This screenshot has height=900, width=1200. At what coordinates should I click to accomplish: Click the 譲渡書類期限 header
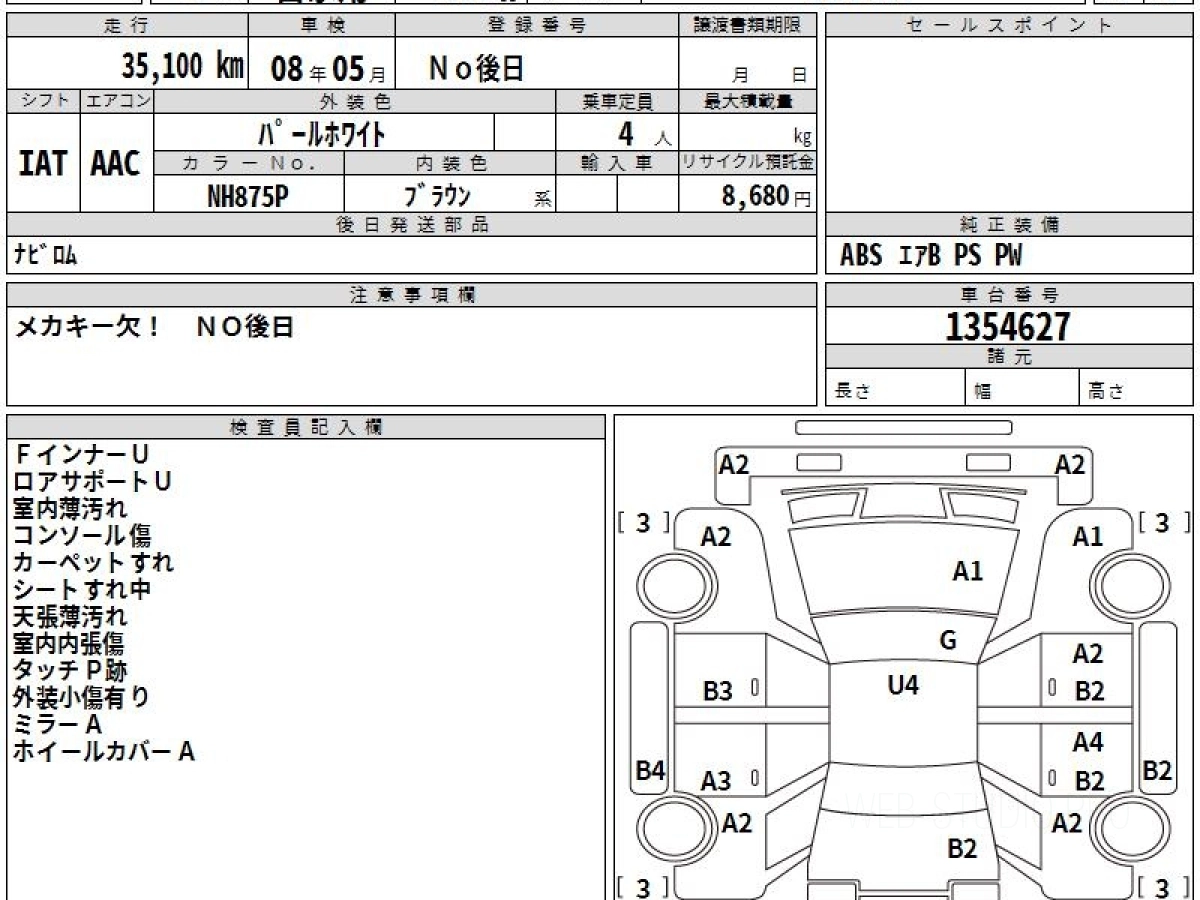point(747,26)
